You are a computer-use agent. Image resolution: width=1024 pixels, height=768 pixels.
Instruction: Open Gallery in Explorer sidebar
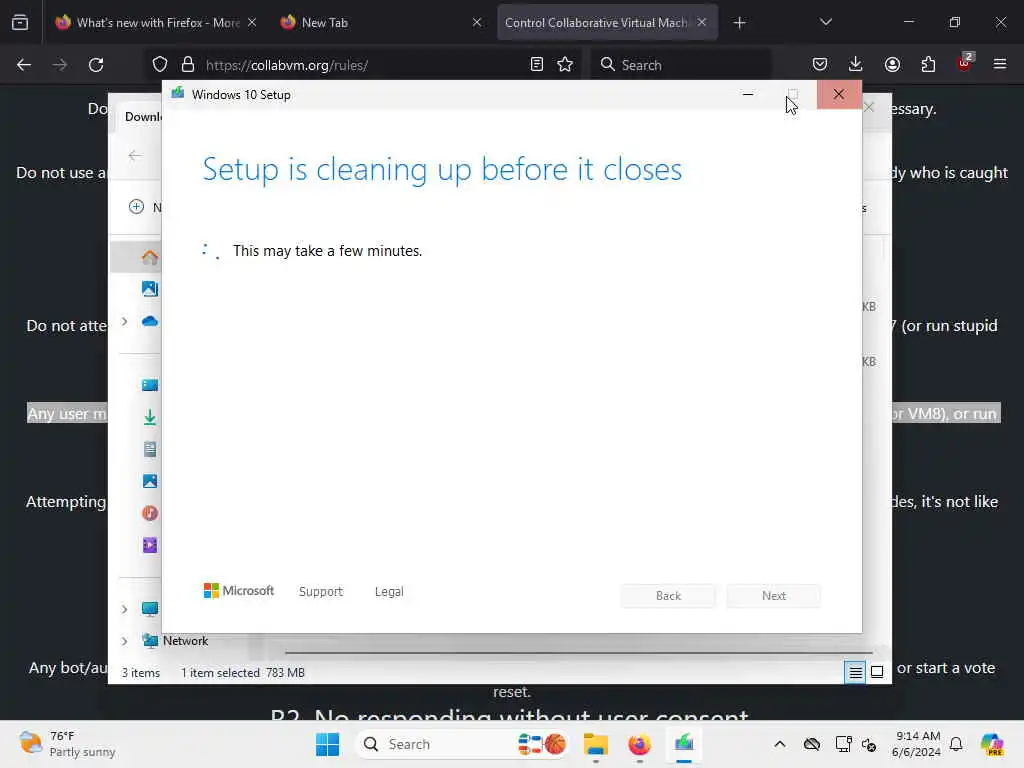pos(150,289)
